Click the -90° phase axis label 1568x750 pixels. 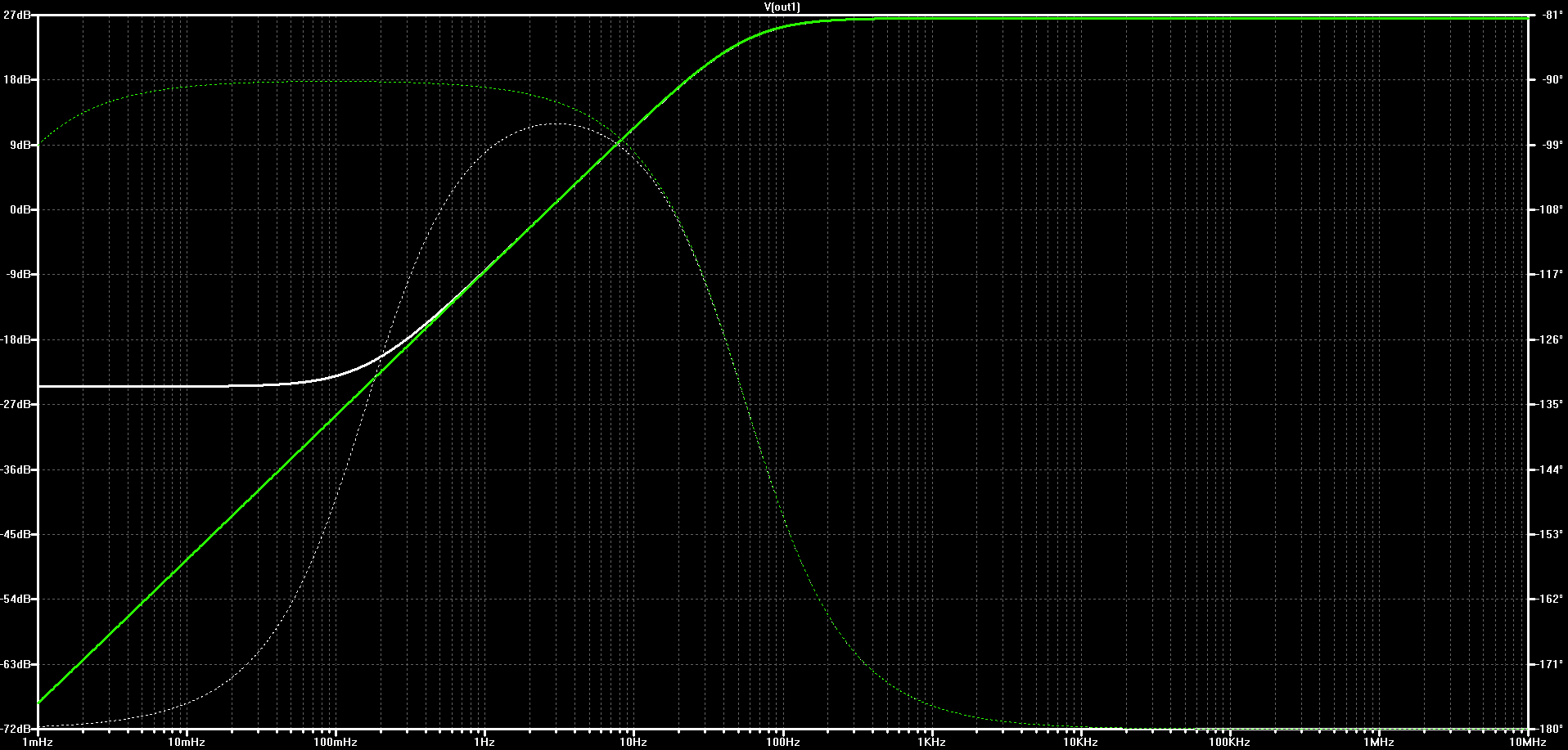click(x=1549, y=79)
